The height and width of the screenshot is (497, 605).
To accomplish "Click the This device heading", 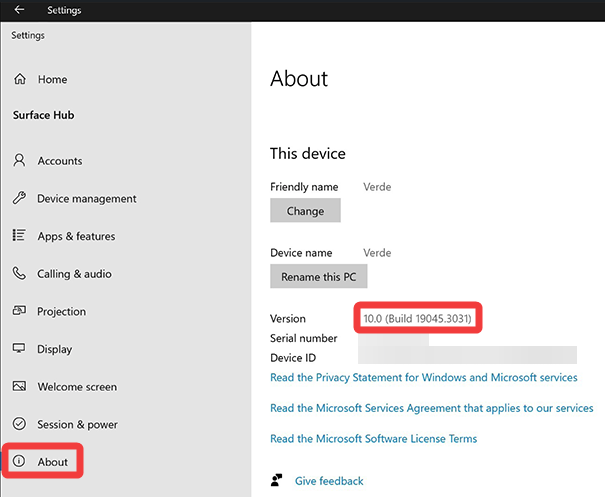I will 308,154.
